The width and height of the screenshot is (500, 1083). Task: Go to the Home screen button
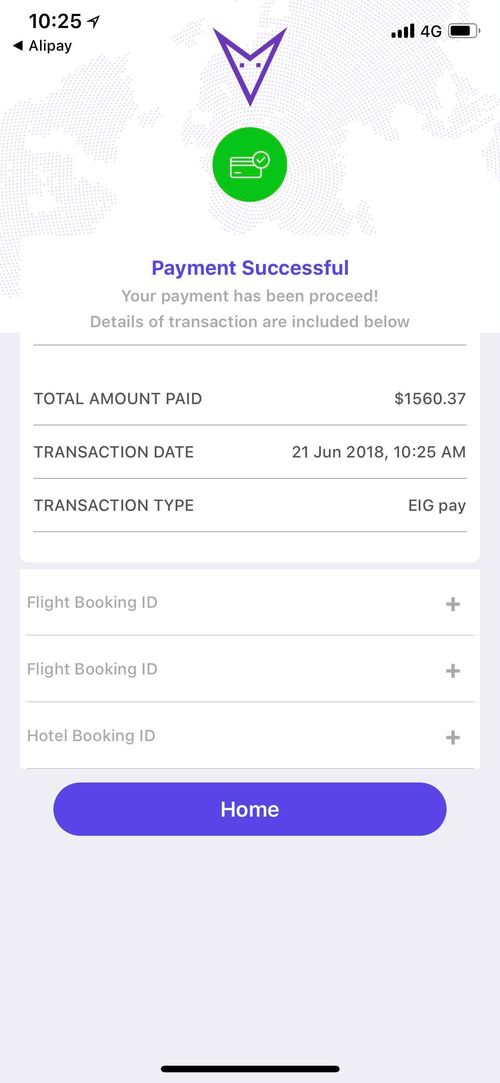point(250,809)
